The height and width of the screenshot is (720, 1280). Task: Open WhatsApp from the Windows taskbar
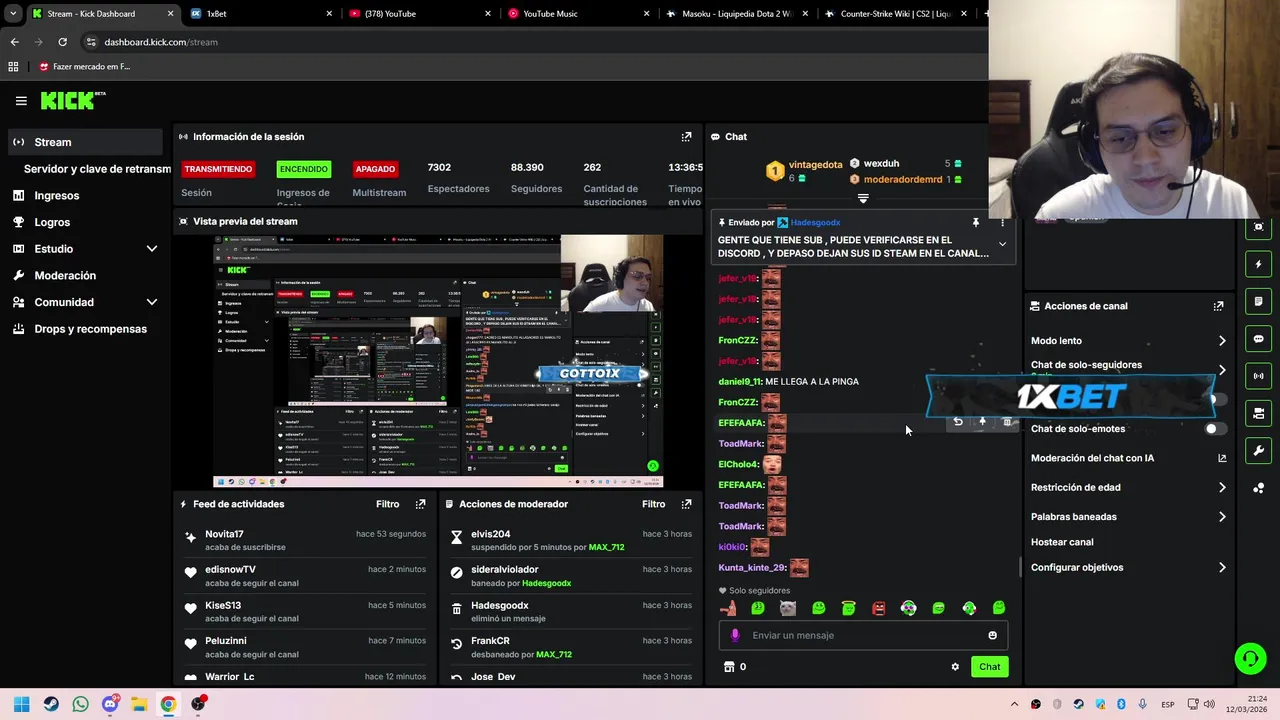[80, 704]
